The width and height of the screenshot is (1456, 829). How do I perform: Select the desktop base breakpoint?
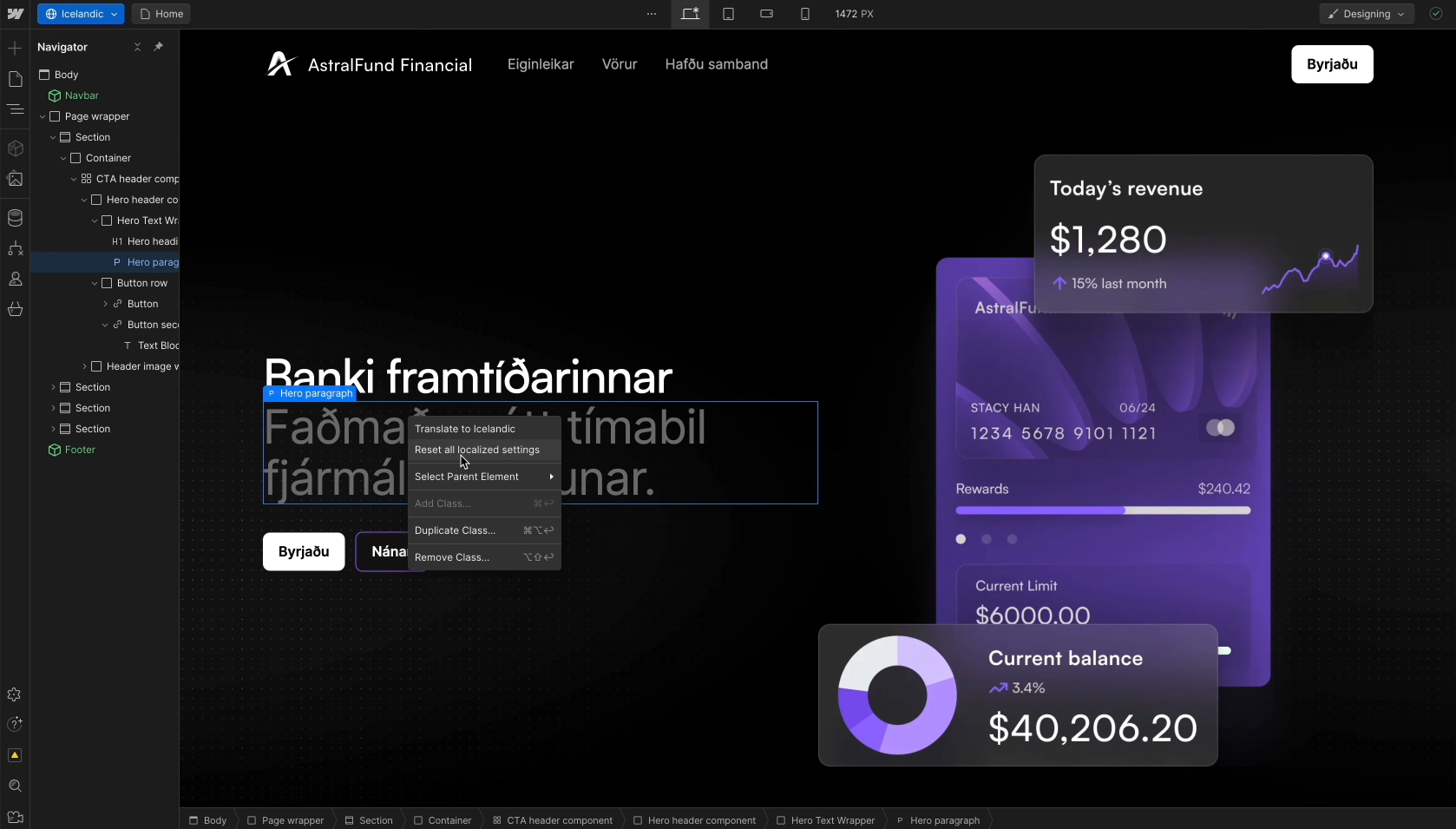690,14
